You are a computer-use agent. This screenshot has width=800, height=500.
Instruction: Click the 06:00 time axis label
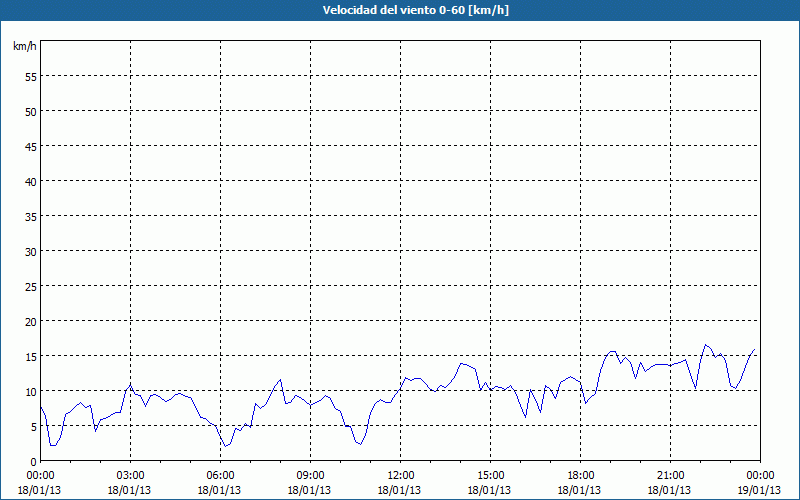[220, 476]
